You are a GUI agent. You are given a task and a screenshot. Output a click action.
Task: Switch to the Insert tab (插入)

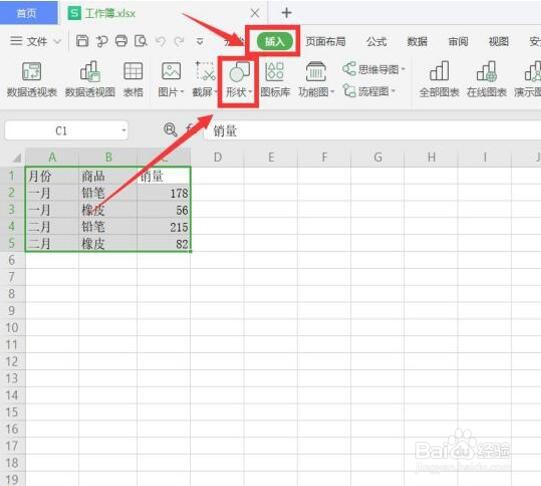click(275, 41)
